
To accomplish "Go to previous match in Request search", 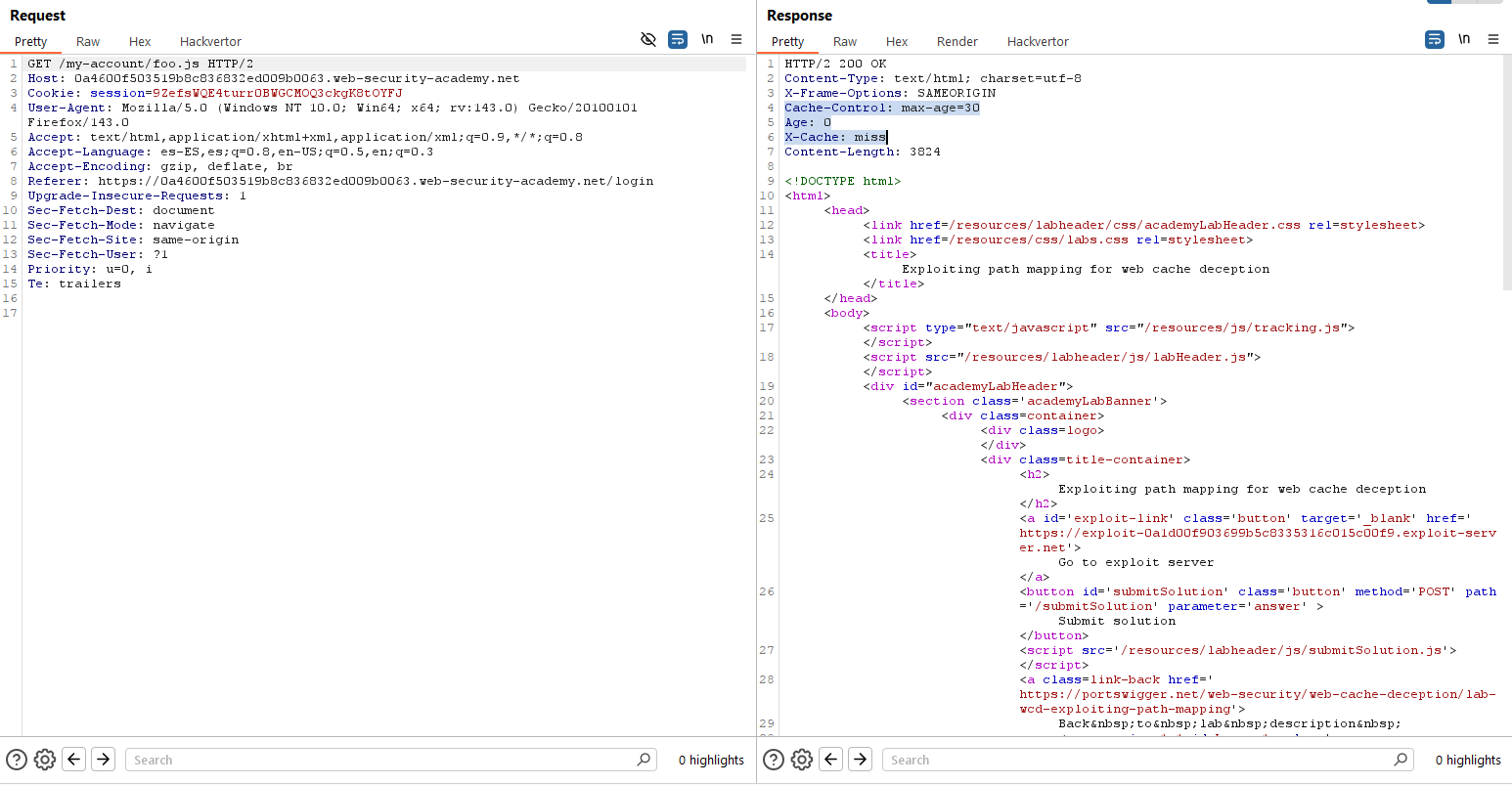I will (74, 760).
